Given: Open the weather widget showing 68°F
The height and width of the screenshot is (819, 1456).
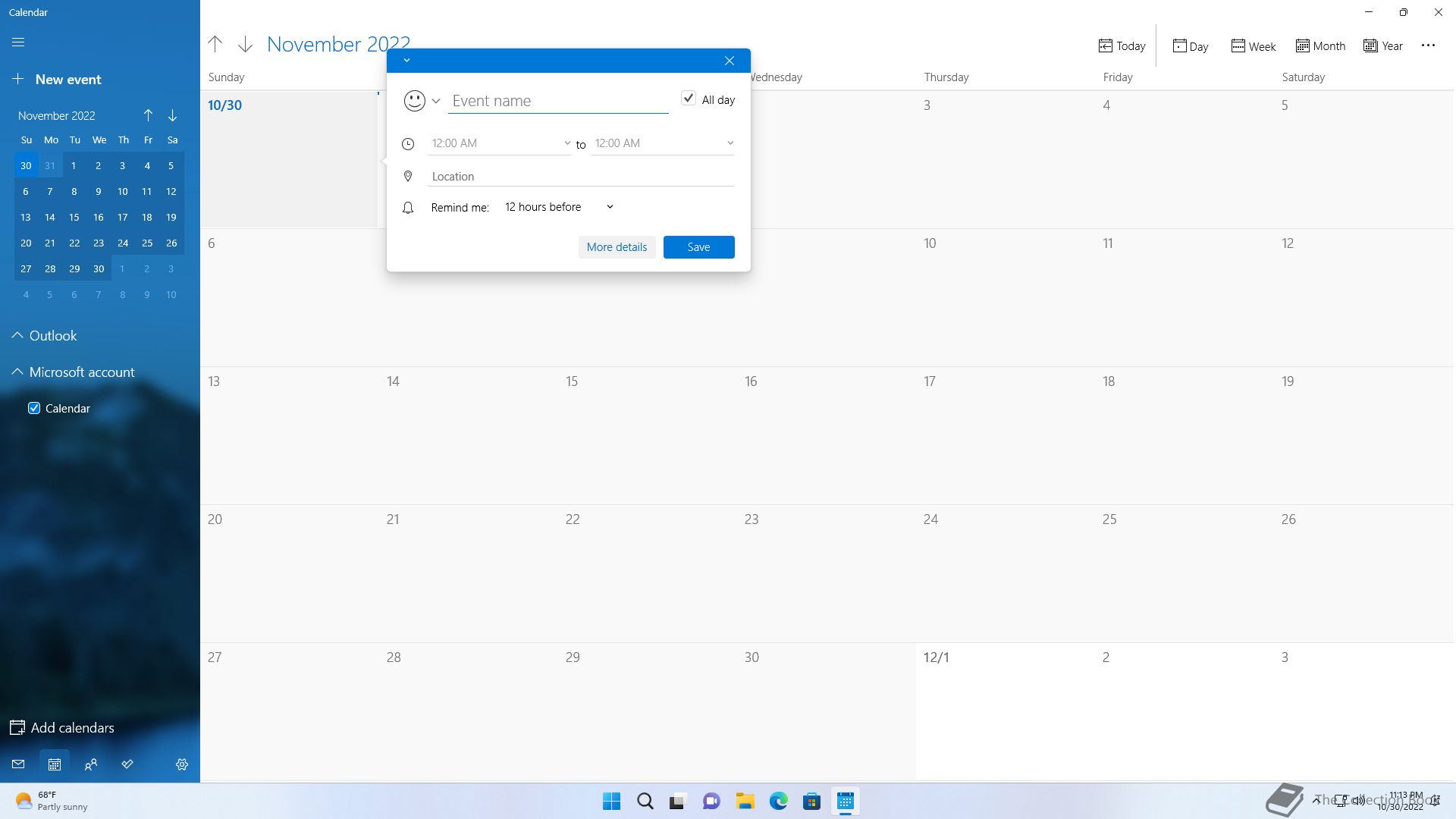Looking at the screenshot, I should click(52, 801).
